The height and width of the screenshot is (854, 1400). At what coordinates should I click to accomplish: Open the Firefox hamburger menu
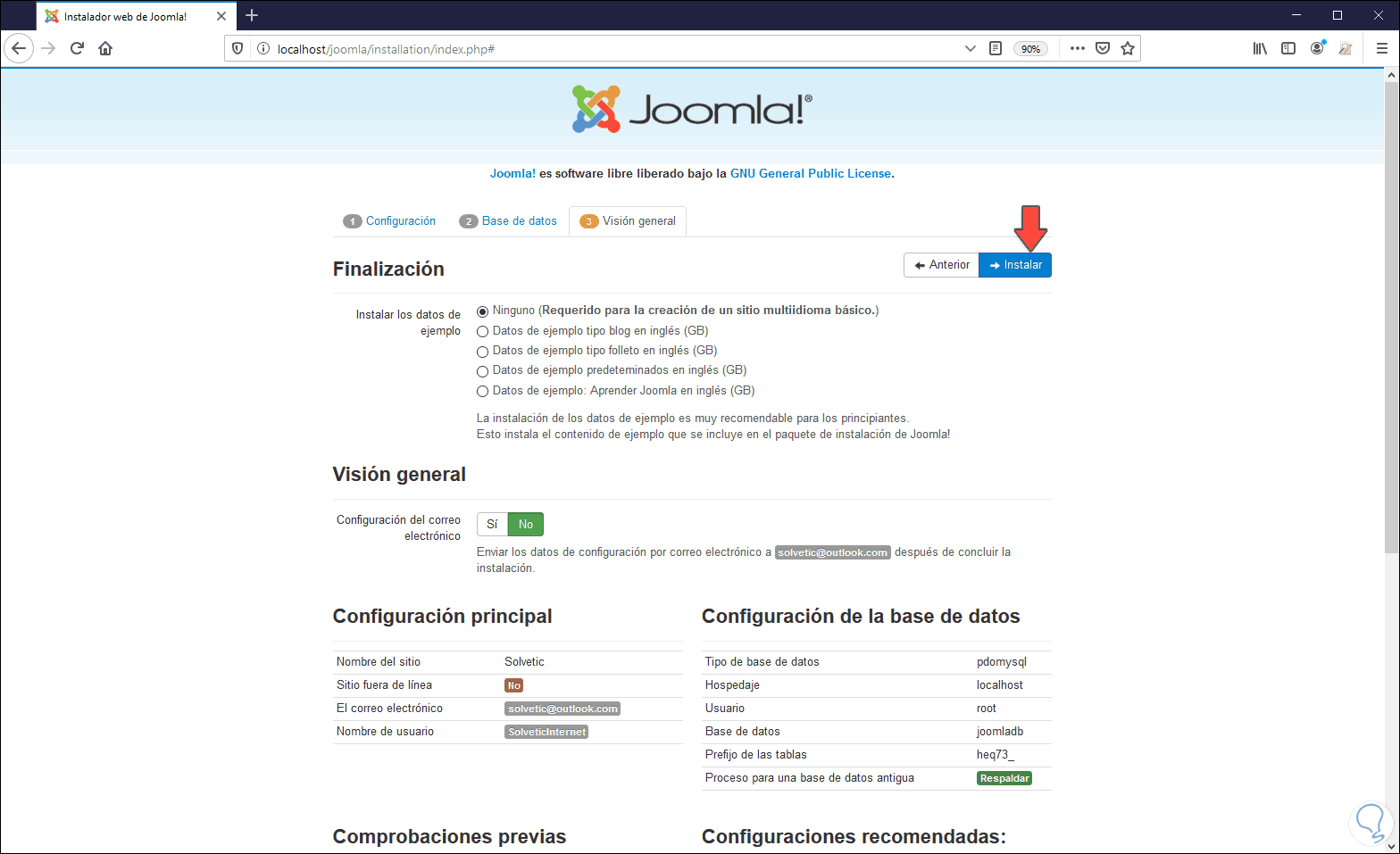click(x=1381, y=48)
